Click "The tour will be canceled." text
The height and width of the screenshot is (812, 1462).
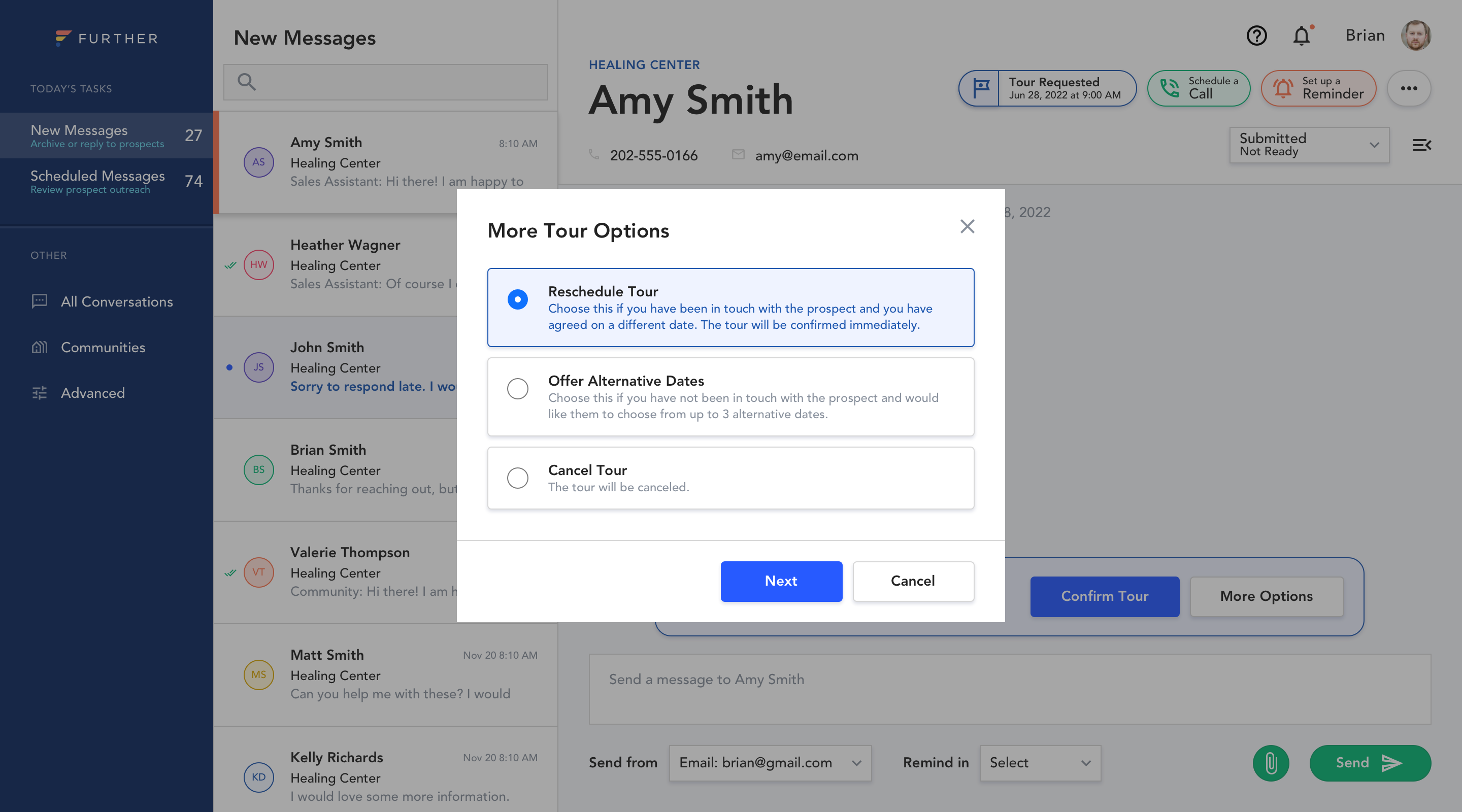pos(619,487)
